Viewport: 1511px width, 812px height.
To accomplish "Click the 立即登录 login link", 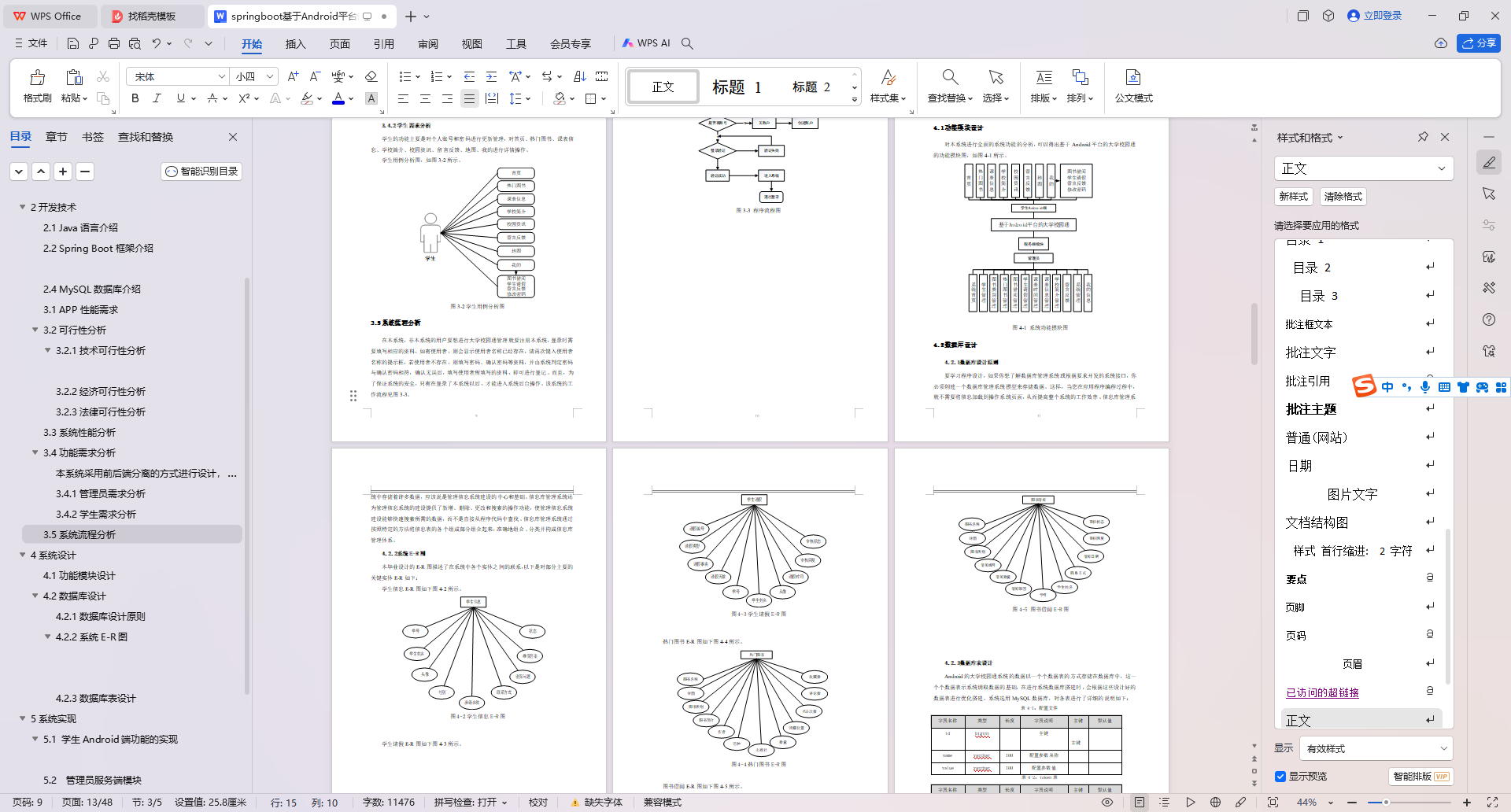I will coord(1375,16).
